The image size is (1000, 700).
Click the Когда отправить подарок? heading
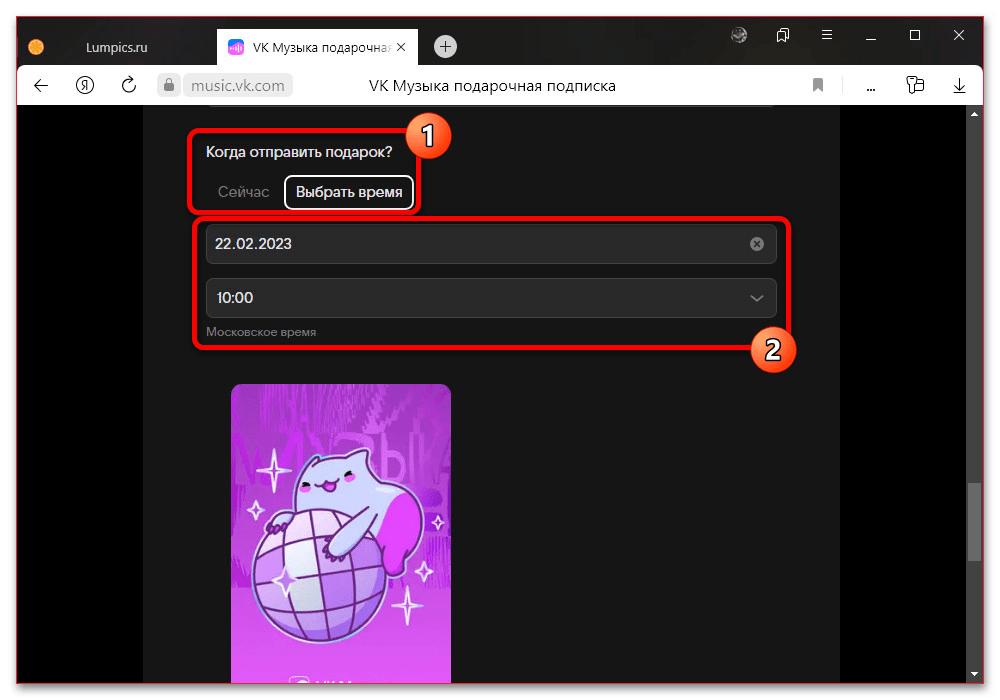(x=299, y=152)
